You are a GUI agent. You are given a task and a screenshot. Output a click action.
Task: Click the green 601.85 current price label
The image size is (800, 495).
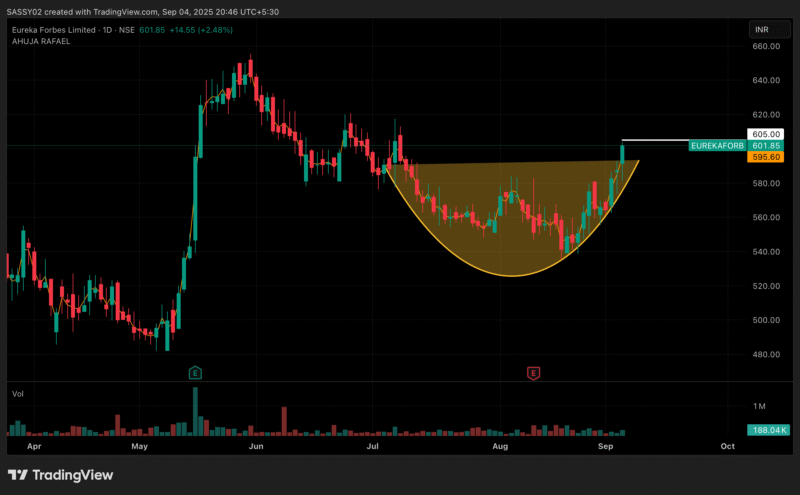point(766,146)
